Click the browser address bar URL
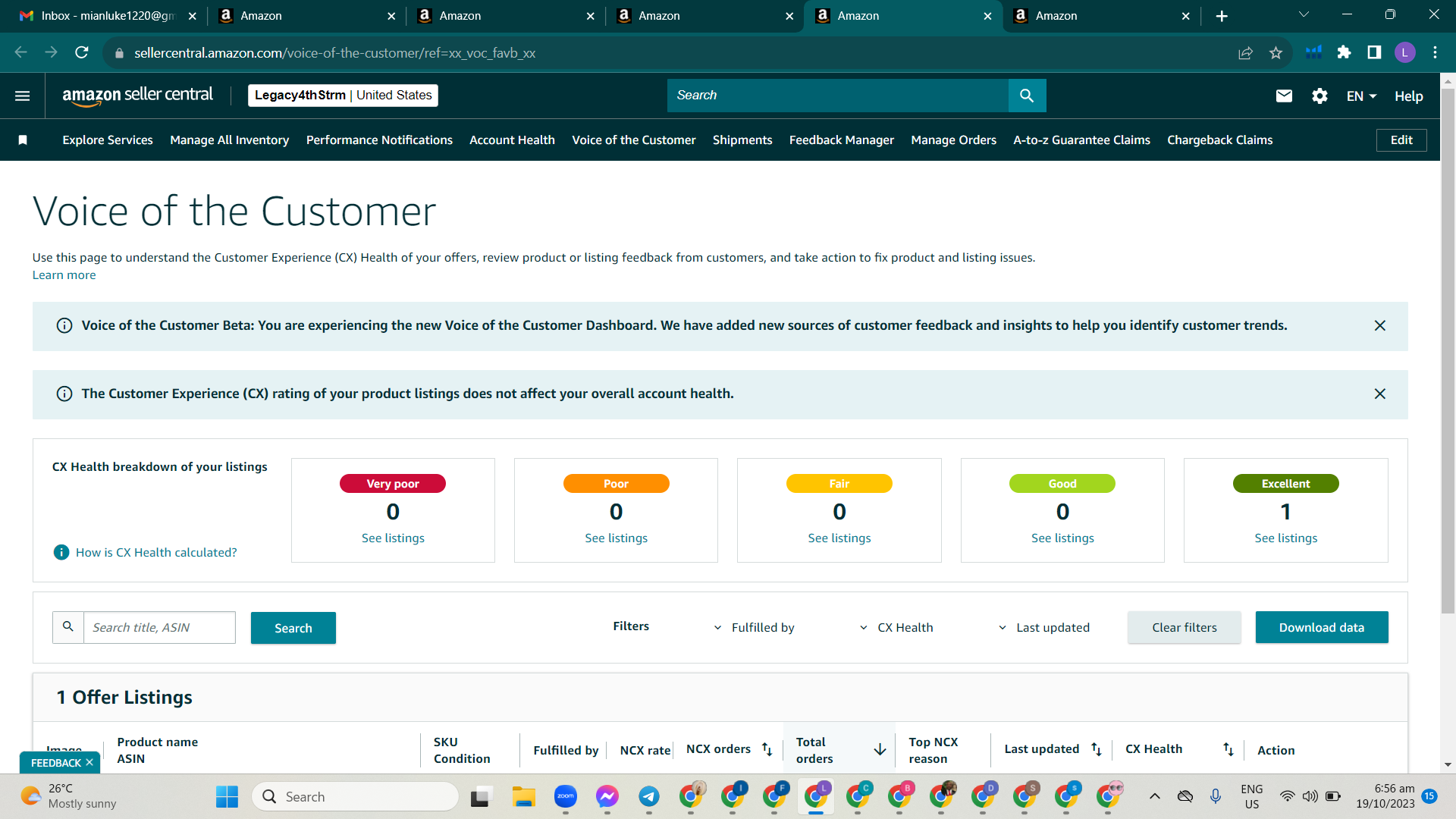Viewport: 1456px width, 819px height. pos(334,53)
